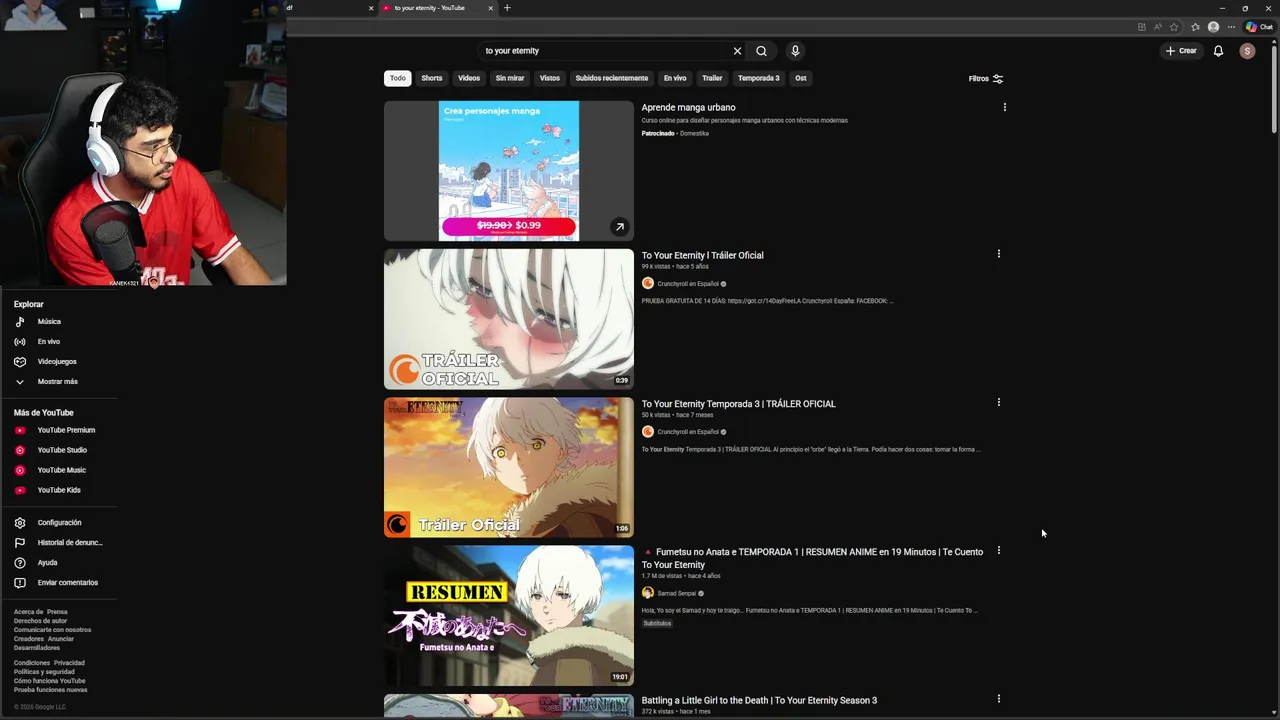Image resolution: width=1280 pixels, height=720 pixels.
Task: Open Configuración settings in sidebar
Action: pyautogui.click(x=58, y=523)
